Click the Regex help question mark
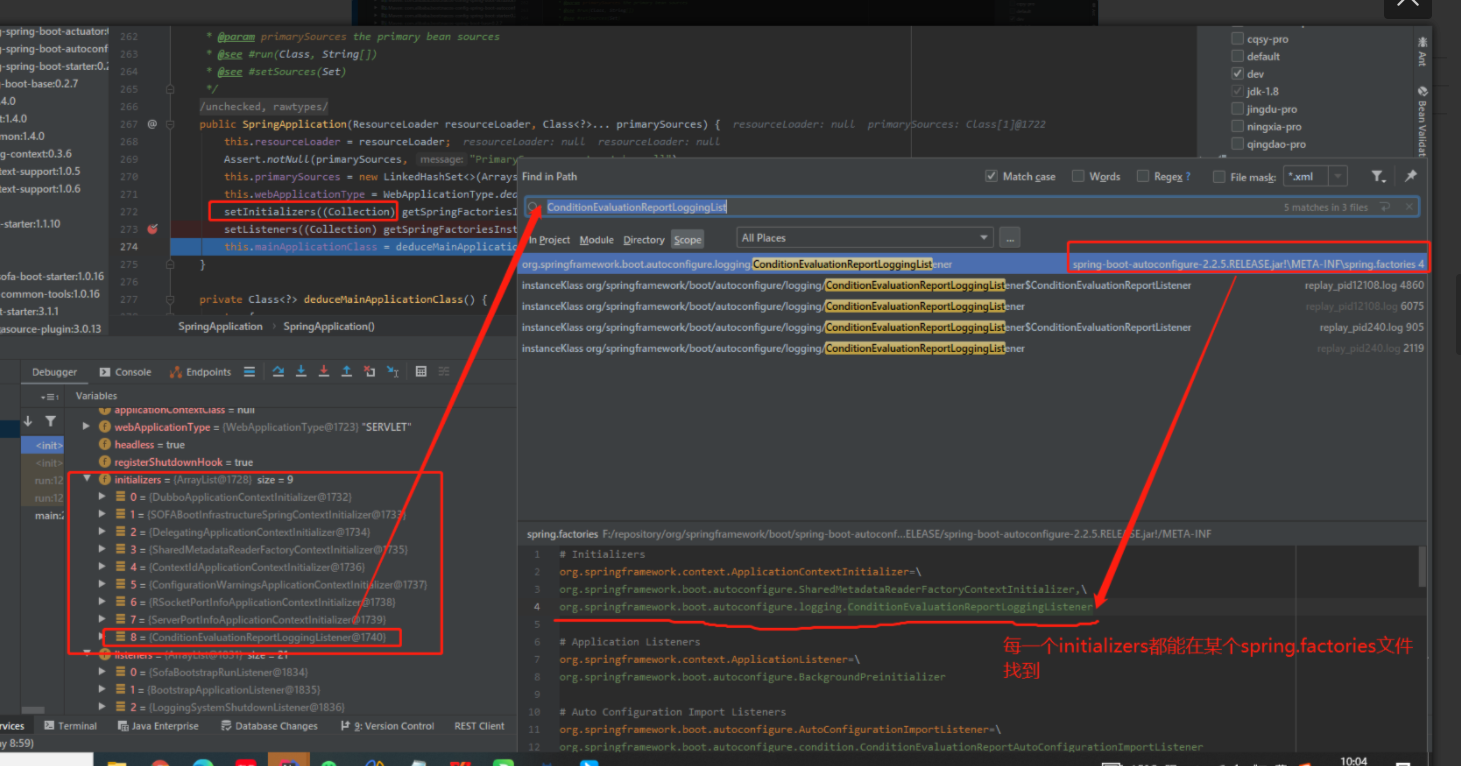This screenshot has width=1461, height=766. click(x=1188, y=176)
